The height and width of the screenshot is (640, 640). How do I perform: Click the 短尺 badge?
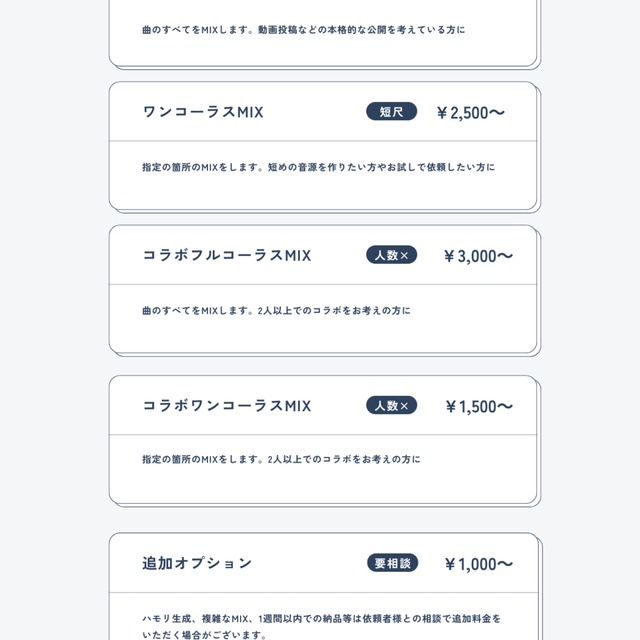click(391, 112)
